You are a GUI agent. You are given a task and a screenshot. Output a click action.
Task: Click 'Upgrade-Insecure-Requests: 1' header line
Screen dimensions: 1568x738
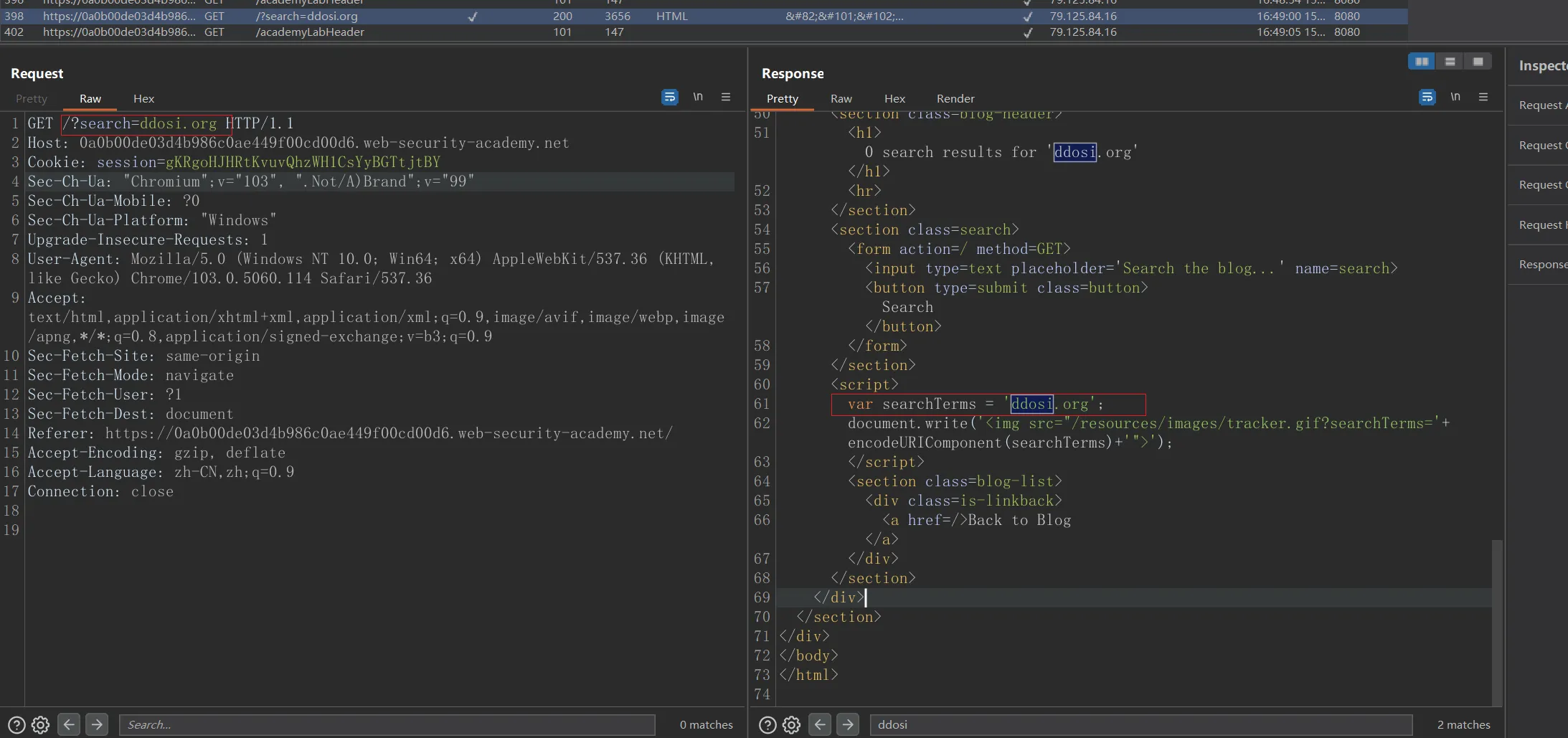[148, 240]
